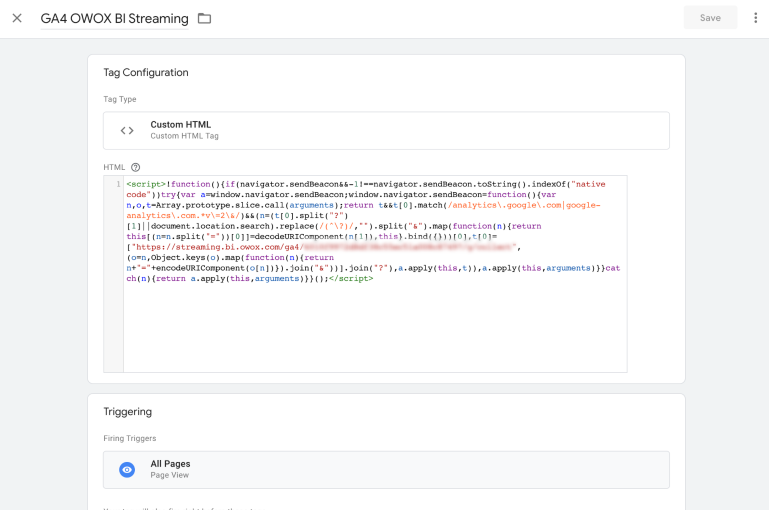The height and width of the screenshot is (510, 769).
Task: Click the closing </script> tag in code
Action: (x=351, y=279)
